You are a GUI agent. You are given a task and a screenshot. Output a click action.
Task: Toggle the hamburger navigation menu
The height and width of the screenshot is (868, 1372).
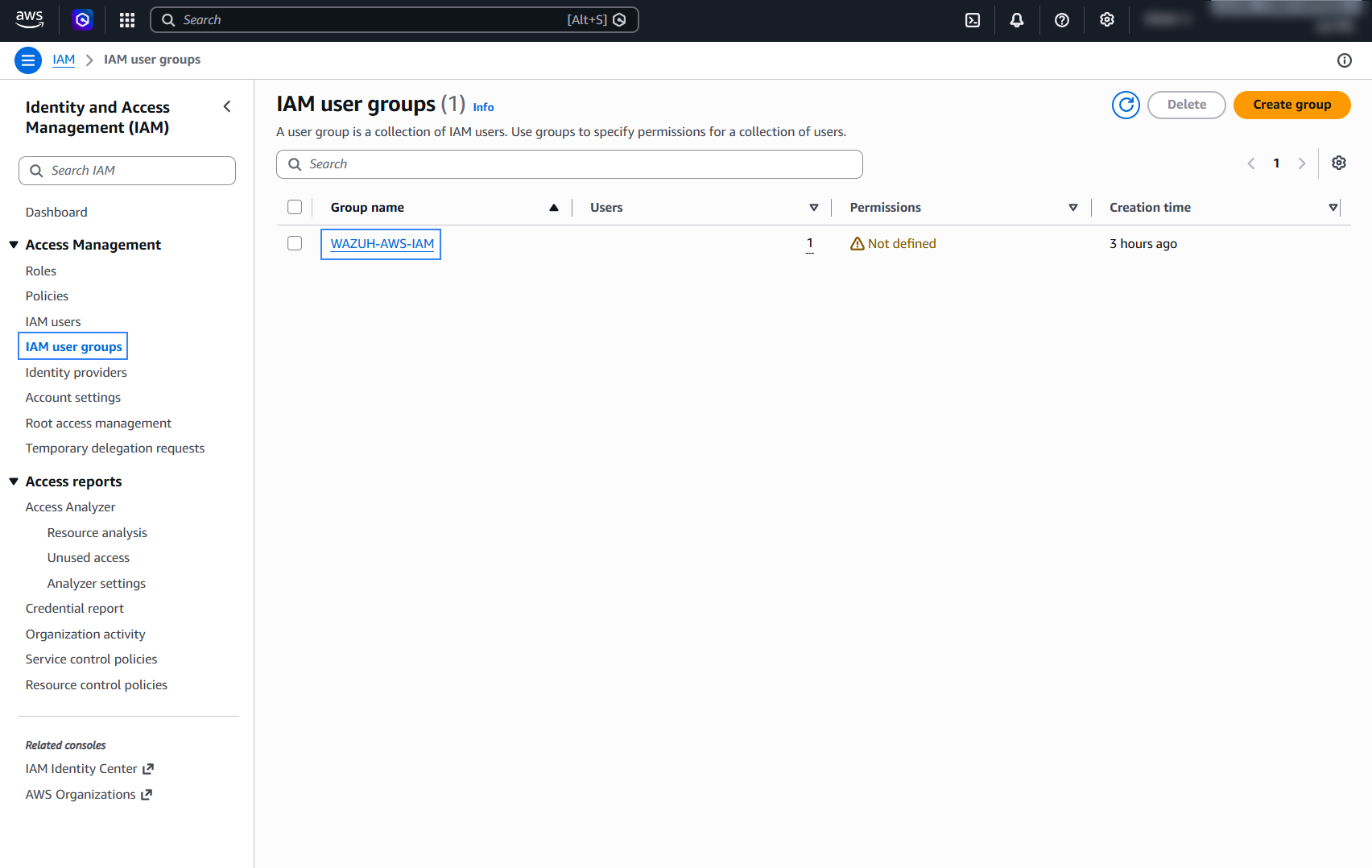[x=28, y=60]
